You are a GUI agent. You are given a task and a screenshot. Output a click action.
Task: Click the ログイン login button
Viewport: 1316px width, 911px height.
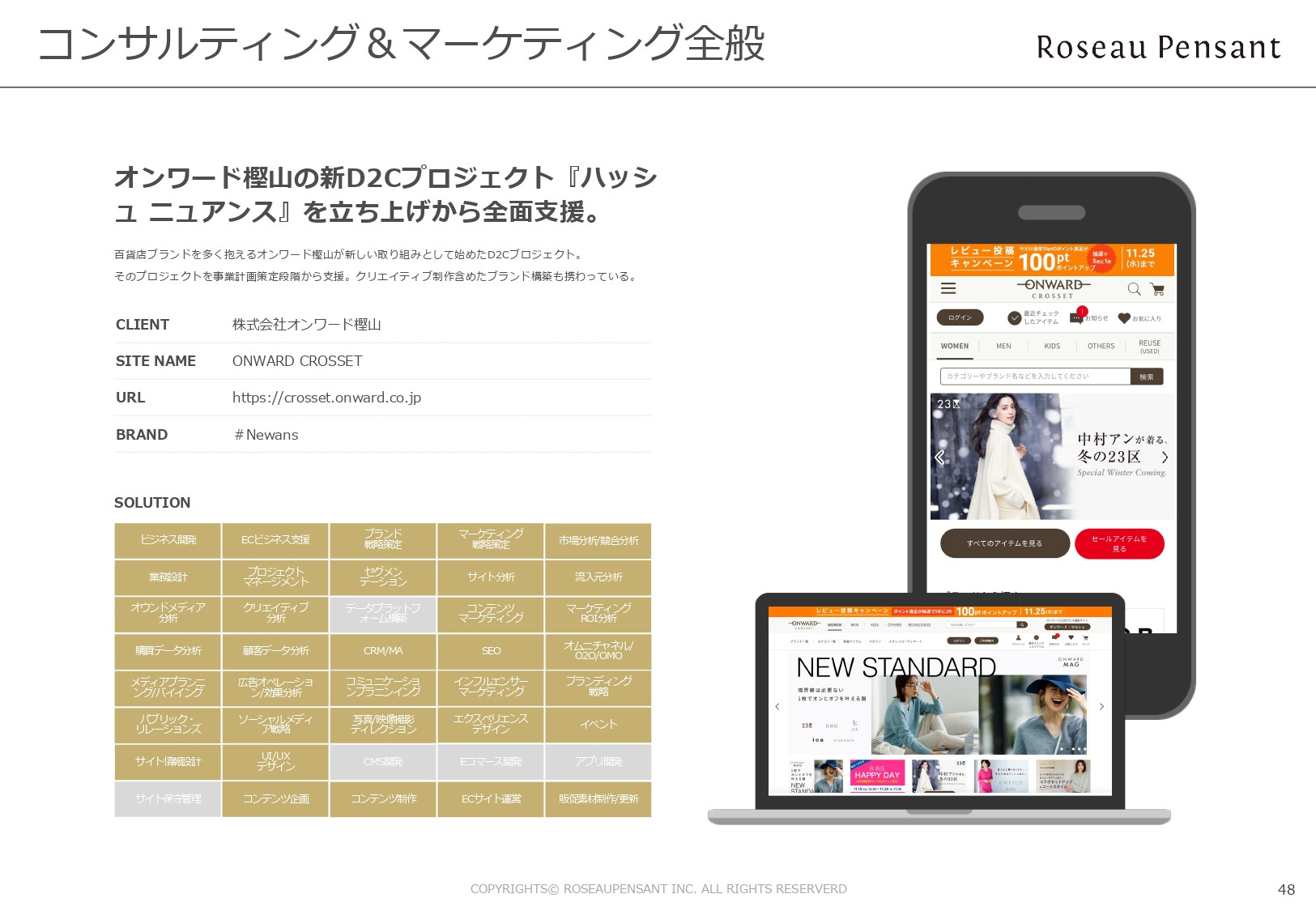pos(960,317)
